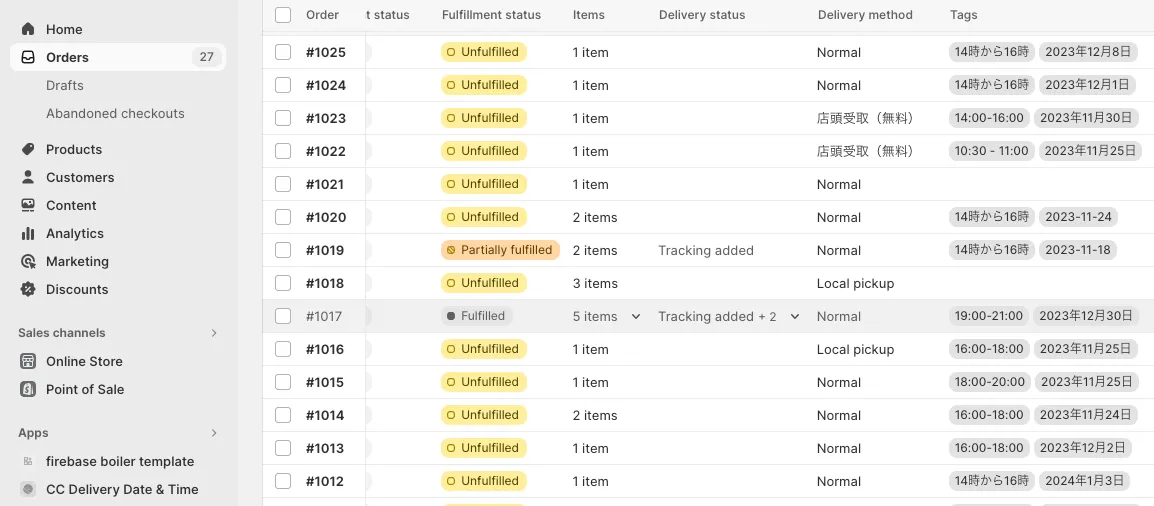Screen dimensions: 1154x506
Task: Click the Analytics bar chart icon
Action: pos(28,233)
